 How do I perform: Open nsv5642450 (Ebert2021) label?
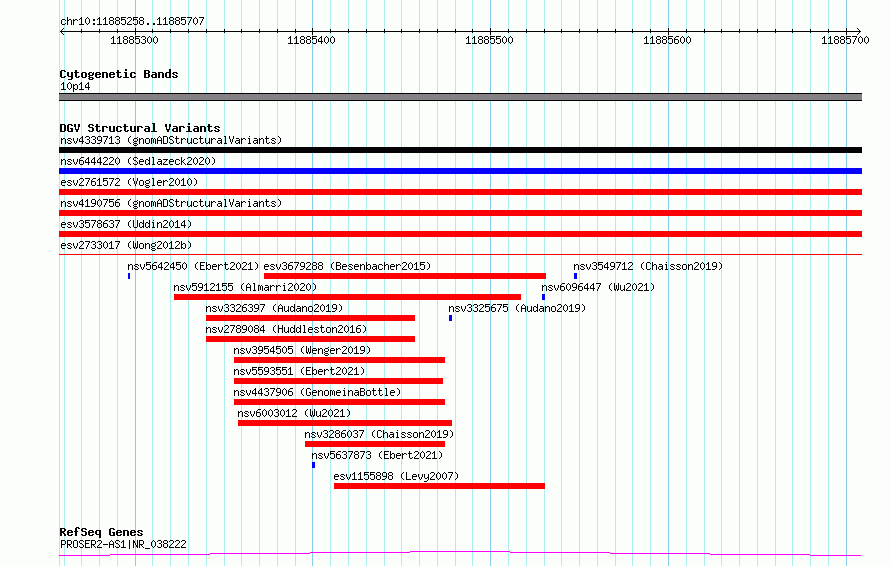(x=193, y=266)
